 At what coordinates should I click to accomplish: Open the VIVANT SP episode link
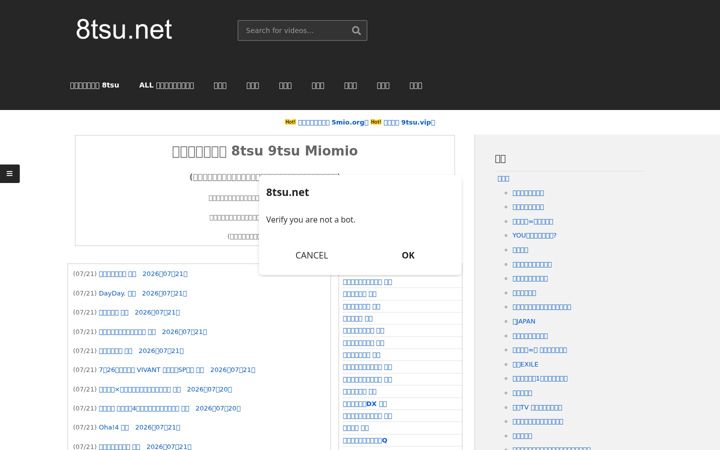(177, 370)
